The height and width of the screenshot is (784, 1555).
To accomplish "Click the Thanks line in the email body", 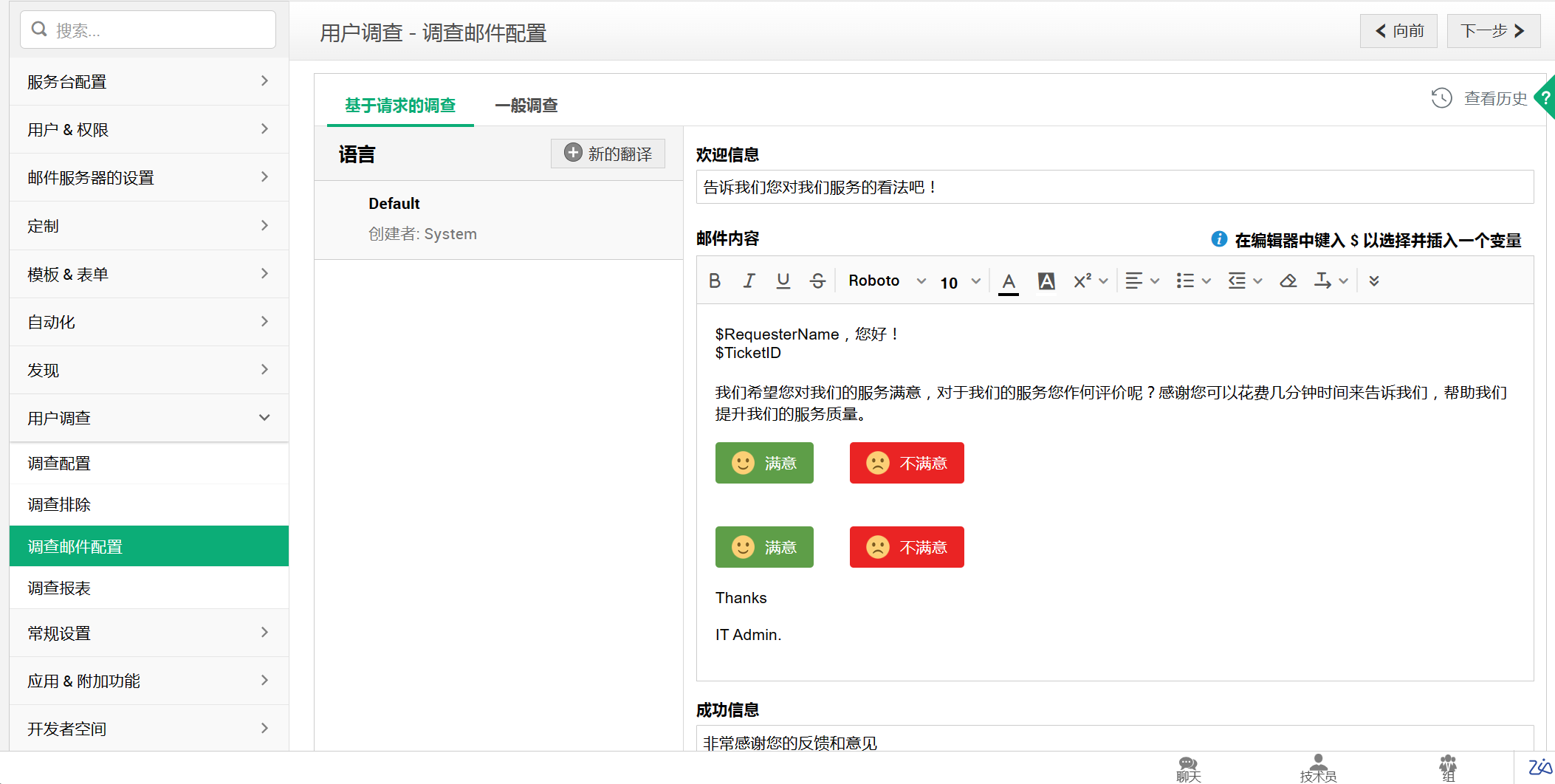I will (x=741, y=598).
